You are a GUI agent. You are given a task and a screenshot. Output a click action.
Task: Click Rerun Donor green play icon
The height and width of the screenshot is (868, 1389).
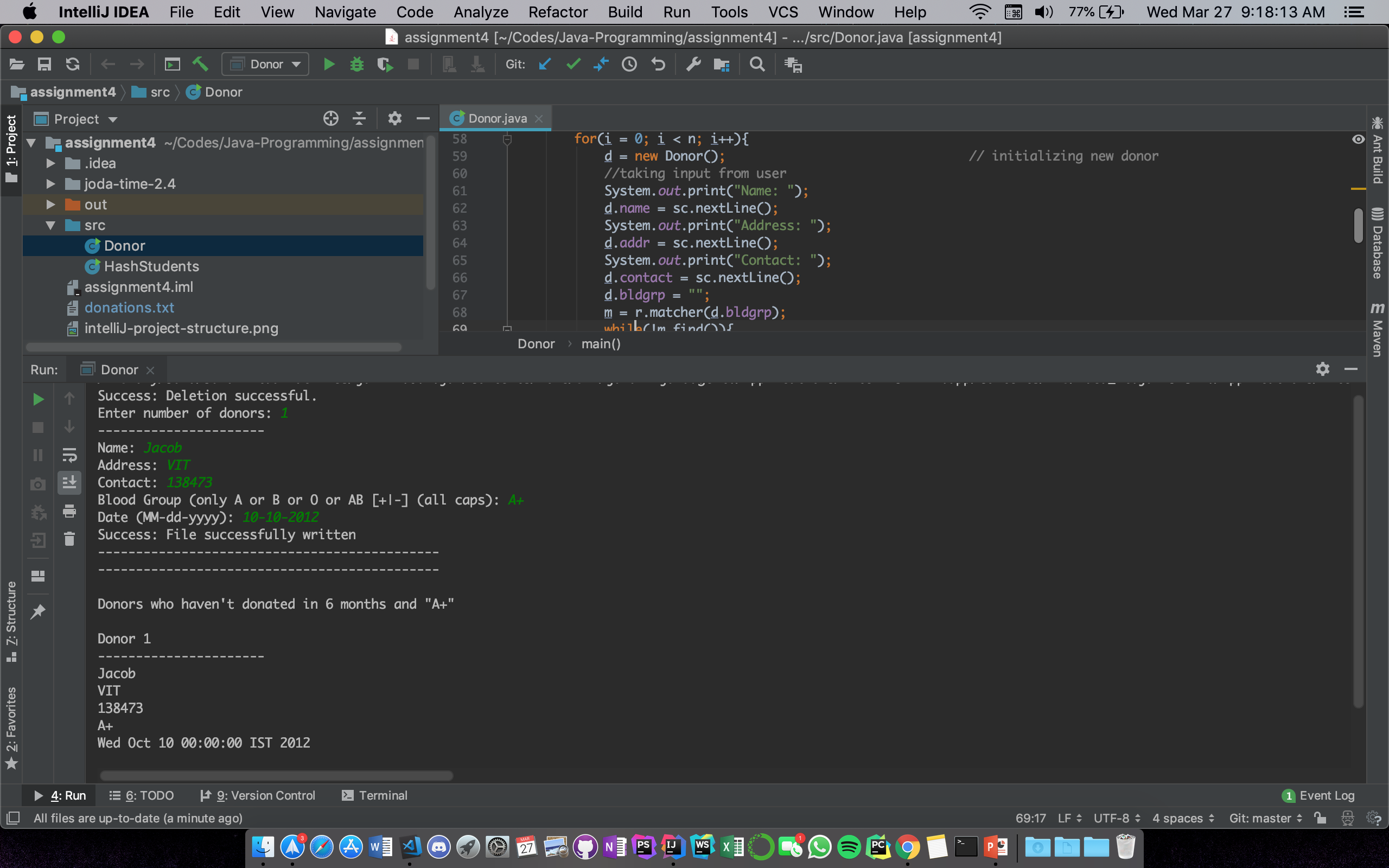coord(38,399)
